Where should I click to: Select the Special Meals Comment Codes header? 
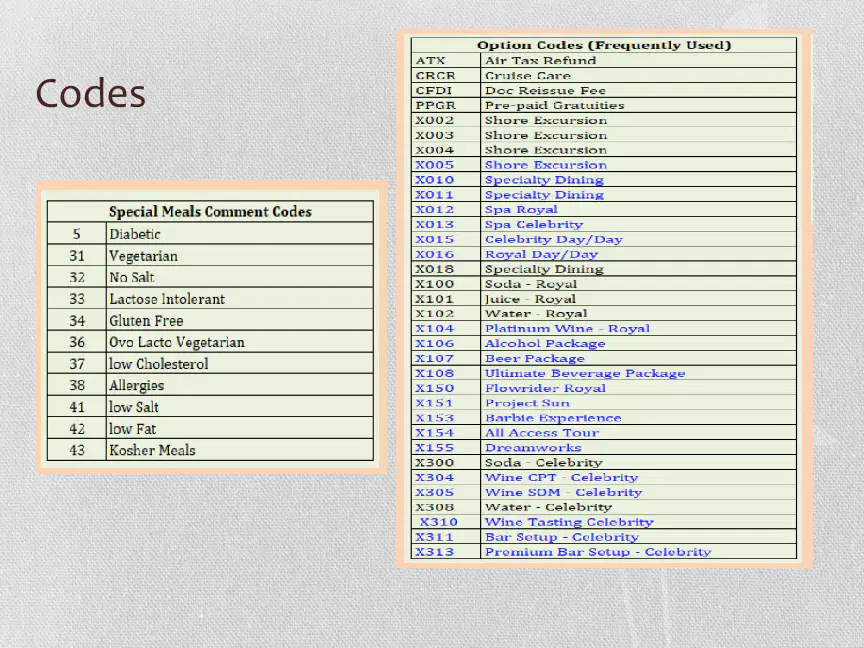210,212
